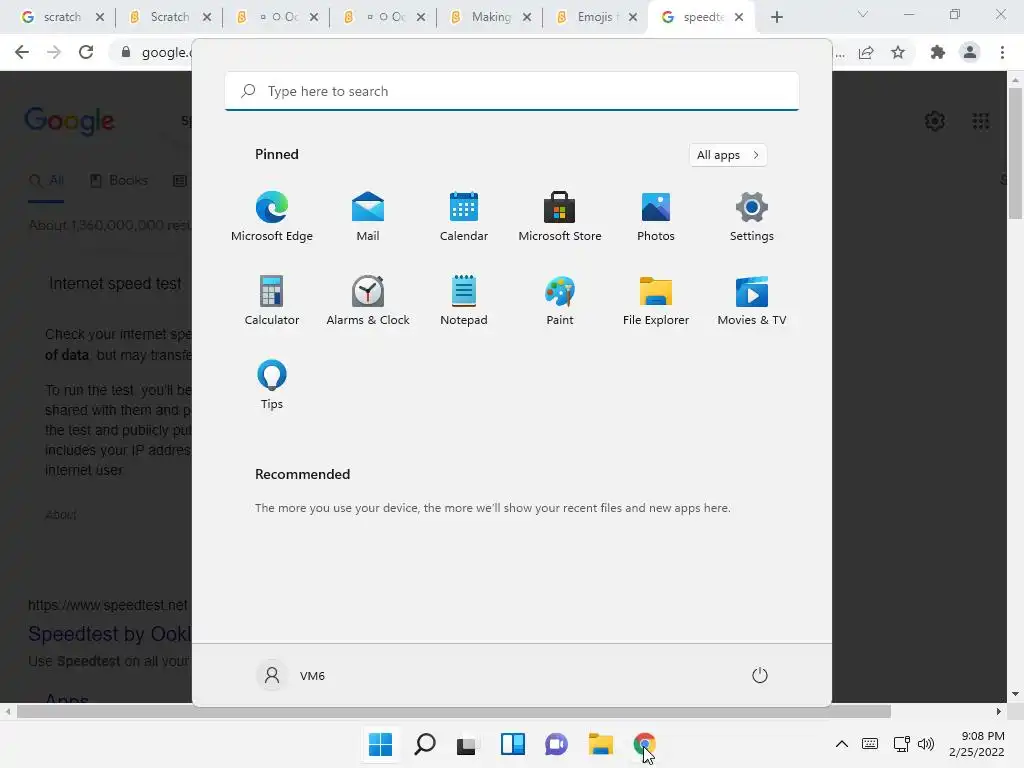Open the Calendar app
The height and width of the screenshot is (768, 1024).
464,217
